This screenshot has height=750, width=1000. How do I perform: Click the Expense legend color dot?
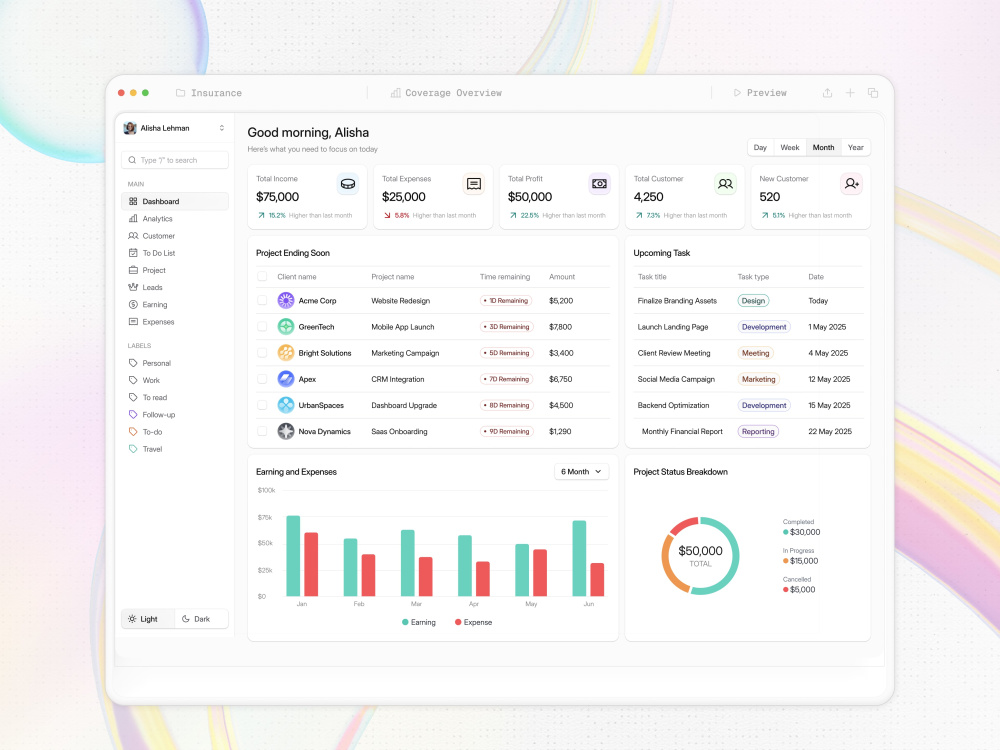[458, 622]
